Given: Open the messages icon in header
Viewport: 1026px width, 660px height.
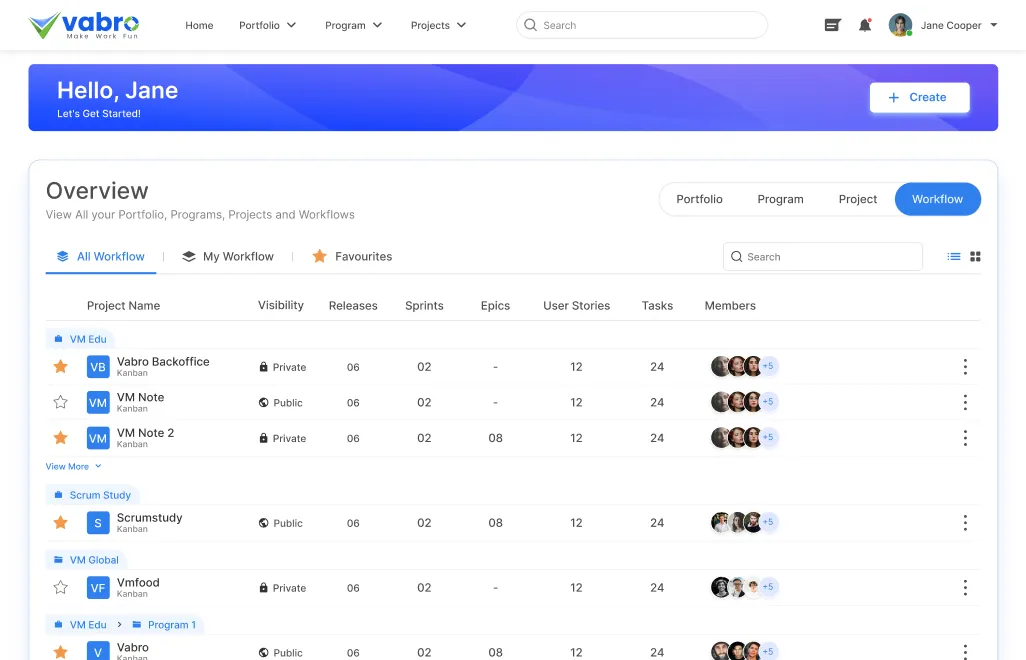Looking at the screenshot, I should coord(832,25).
